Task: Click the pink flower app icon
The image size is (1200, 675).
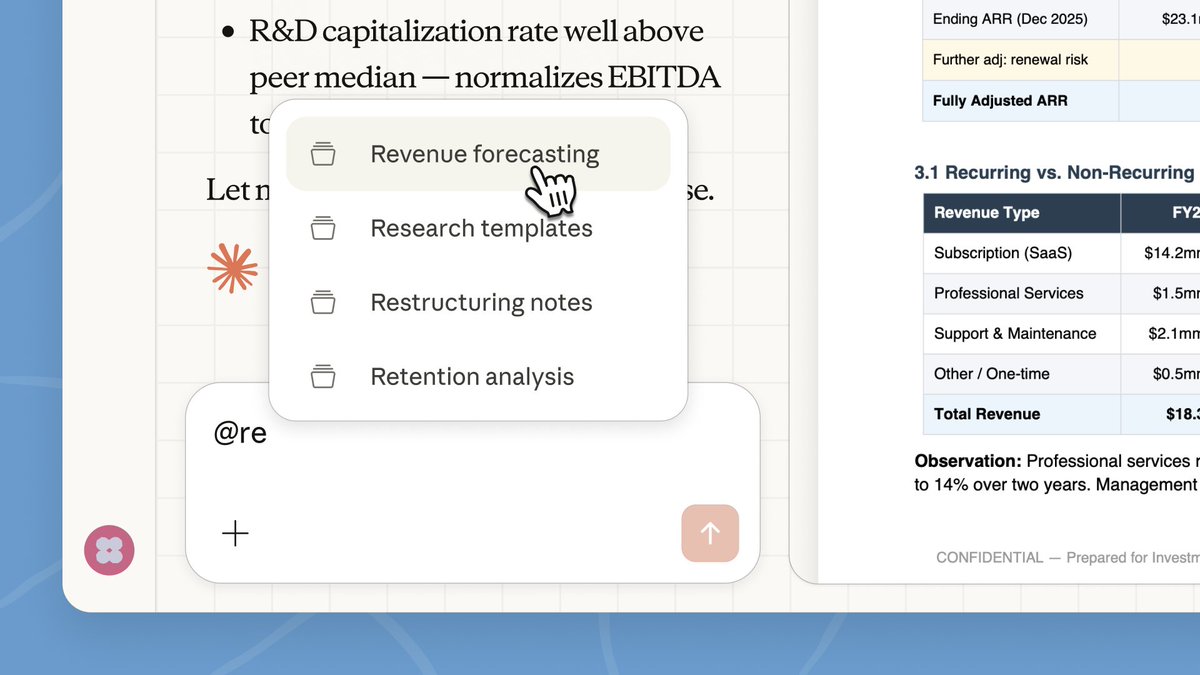Action: tap(109, 550)
